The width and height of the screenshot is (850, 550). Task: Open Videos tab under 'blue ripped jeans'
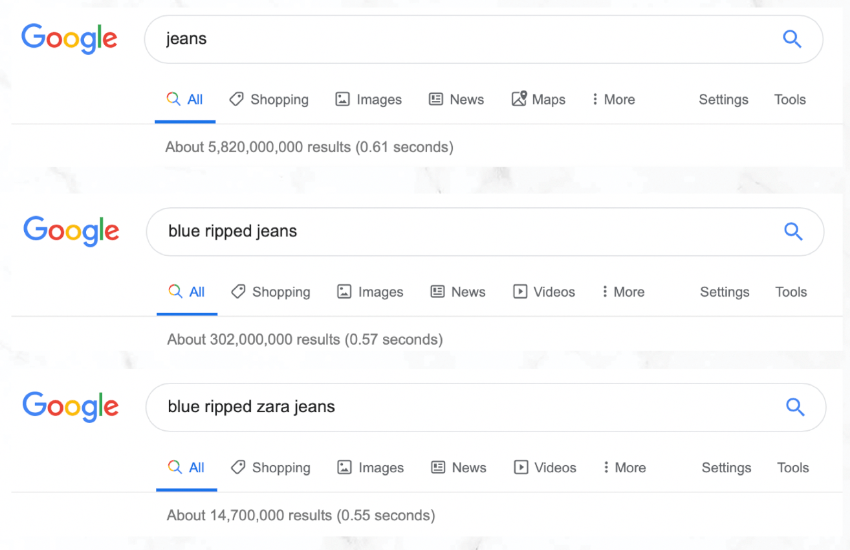[544, 292]
